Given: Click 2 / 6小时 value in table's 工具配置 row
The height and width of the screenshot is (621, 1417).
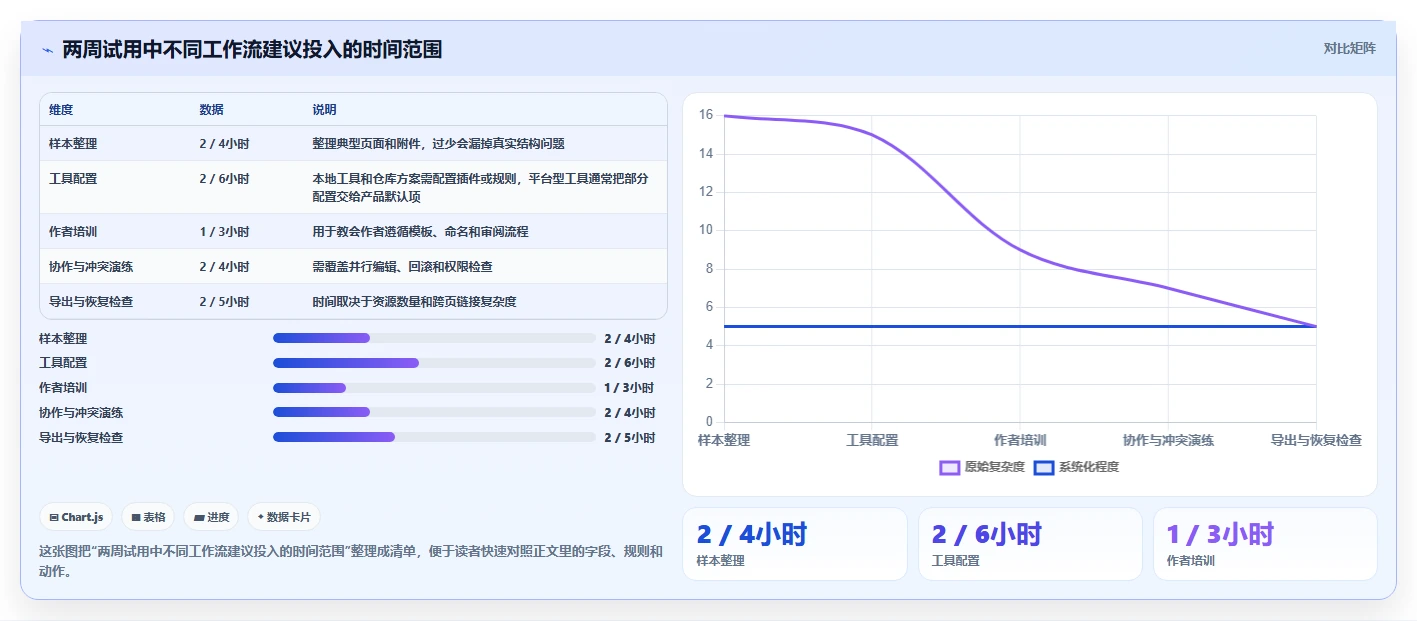Looking at the screenshot, I should 224,179.
